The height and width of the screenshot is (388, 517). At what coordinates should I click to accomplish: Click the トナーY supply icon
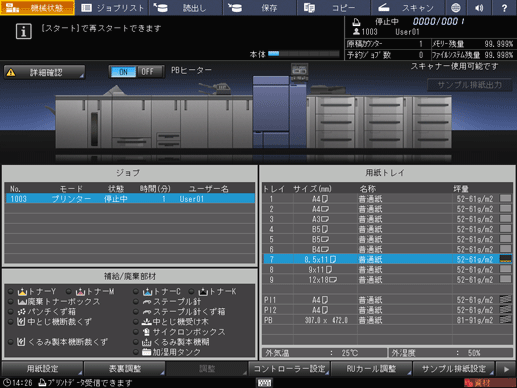(22, 292)
